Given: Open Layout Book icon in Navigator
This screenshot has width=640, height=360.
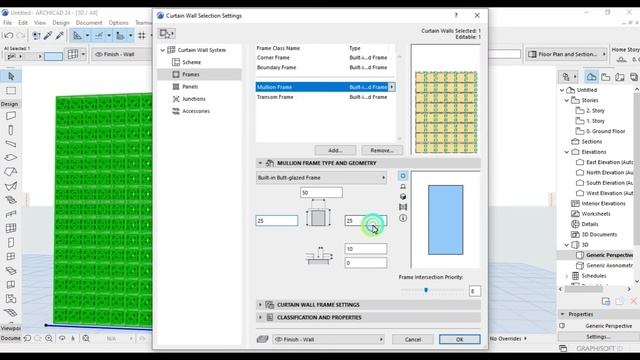Looking at the screenshot, I should click(620, 77).
